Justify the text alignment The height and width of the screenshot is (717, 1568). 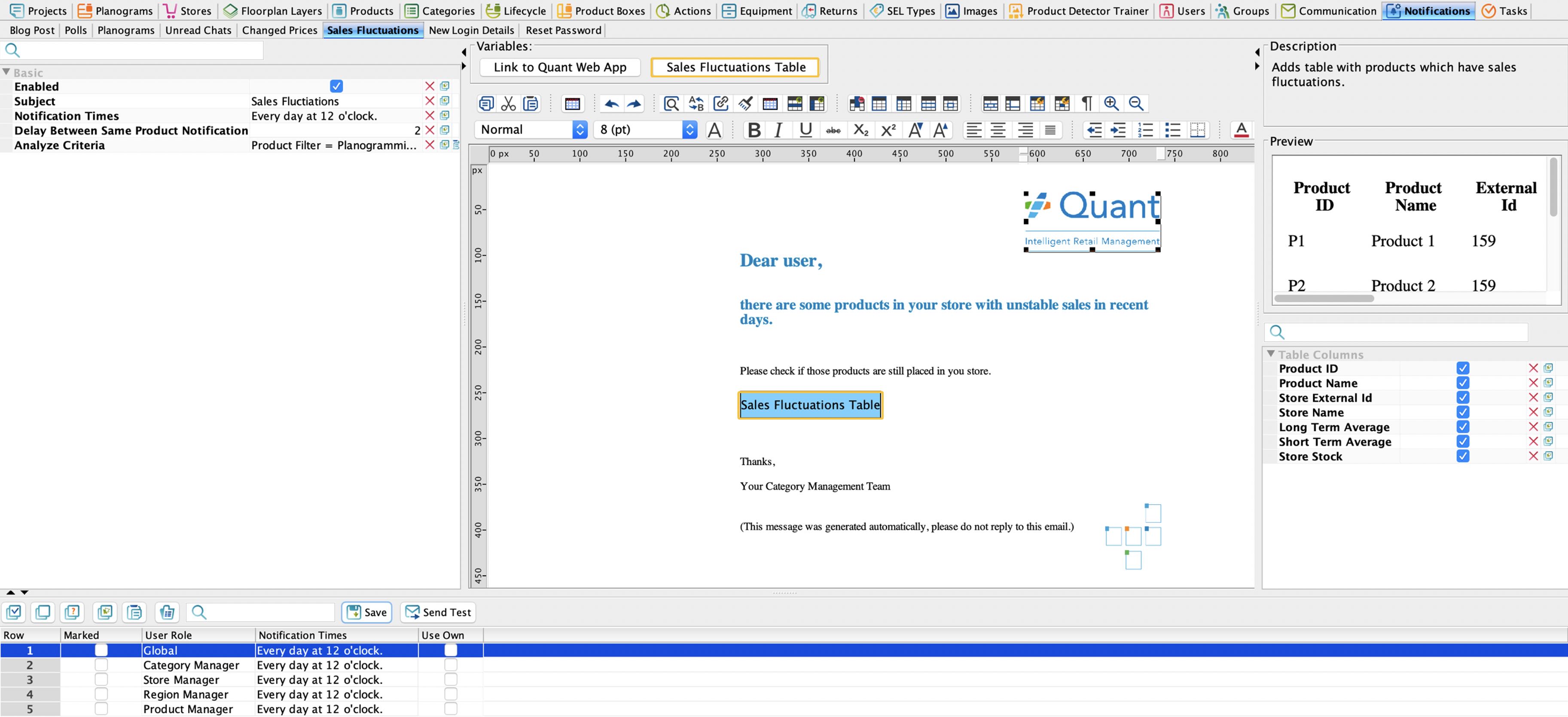point(1050,130)
